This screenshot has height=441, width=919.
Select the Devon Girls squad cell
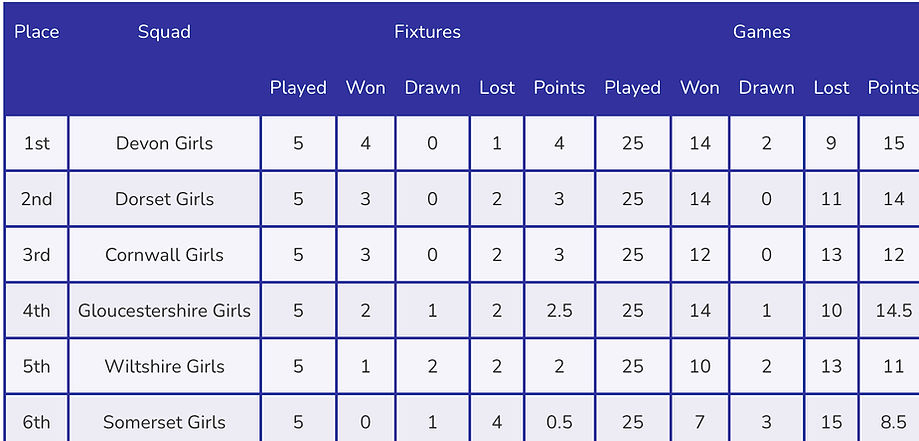tap(165, 143)
